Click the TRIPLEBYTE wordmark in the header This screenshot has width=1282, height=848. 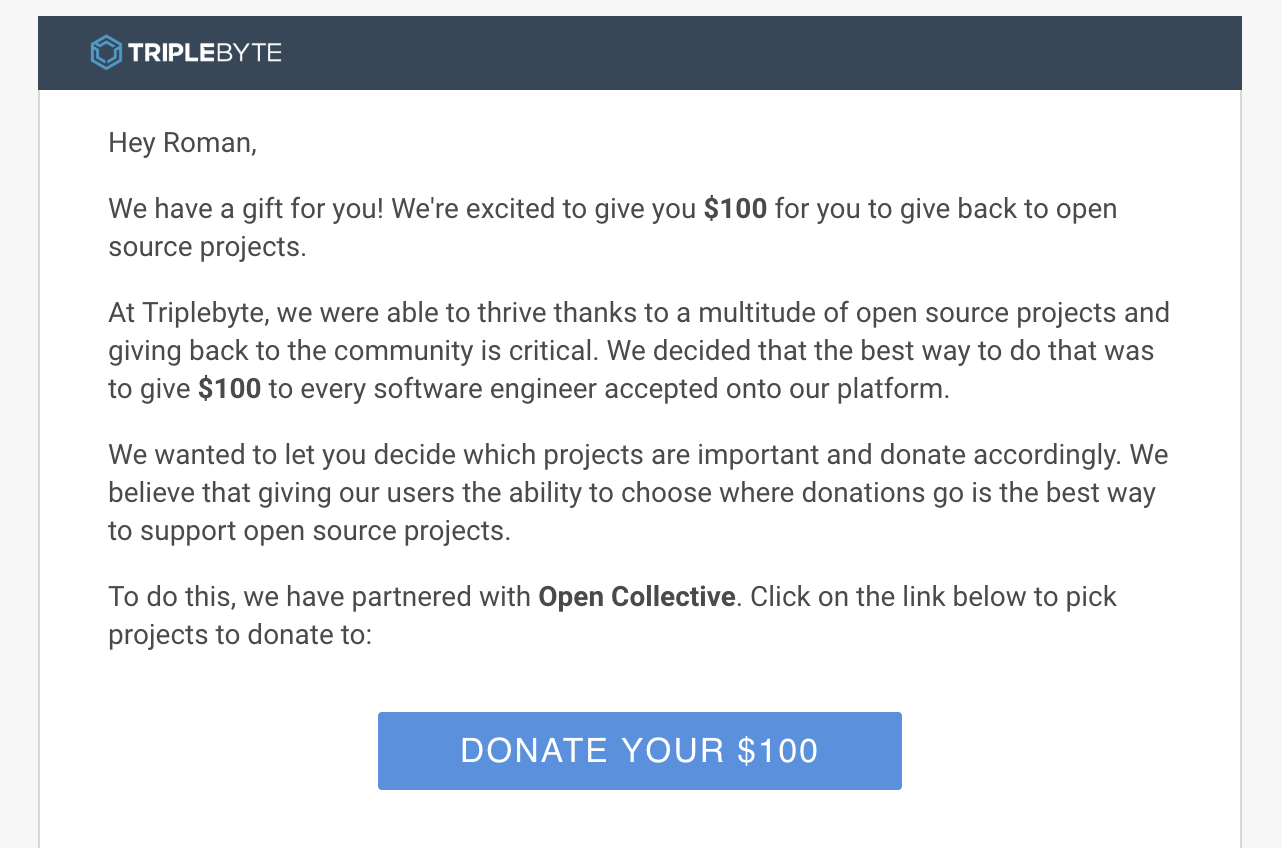(205, 53)
